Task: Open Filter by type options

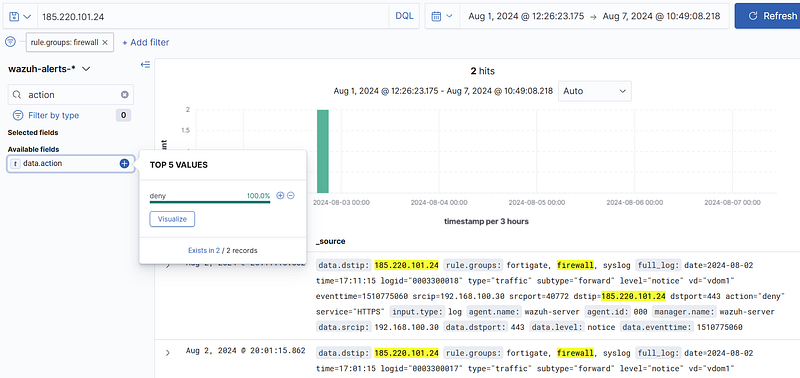Action: point(54,115)
